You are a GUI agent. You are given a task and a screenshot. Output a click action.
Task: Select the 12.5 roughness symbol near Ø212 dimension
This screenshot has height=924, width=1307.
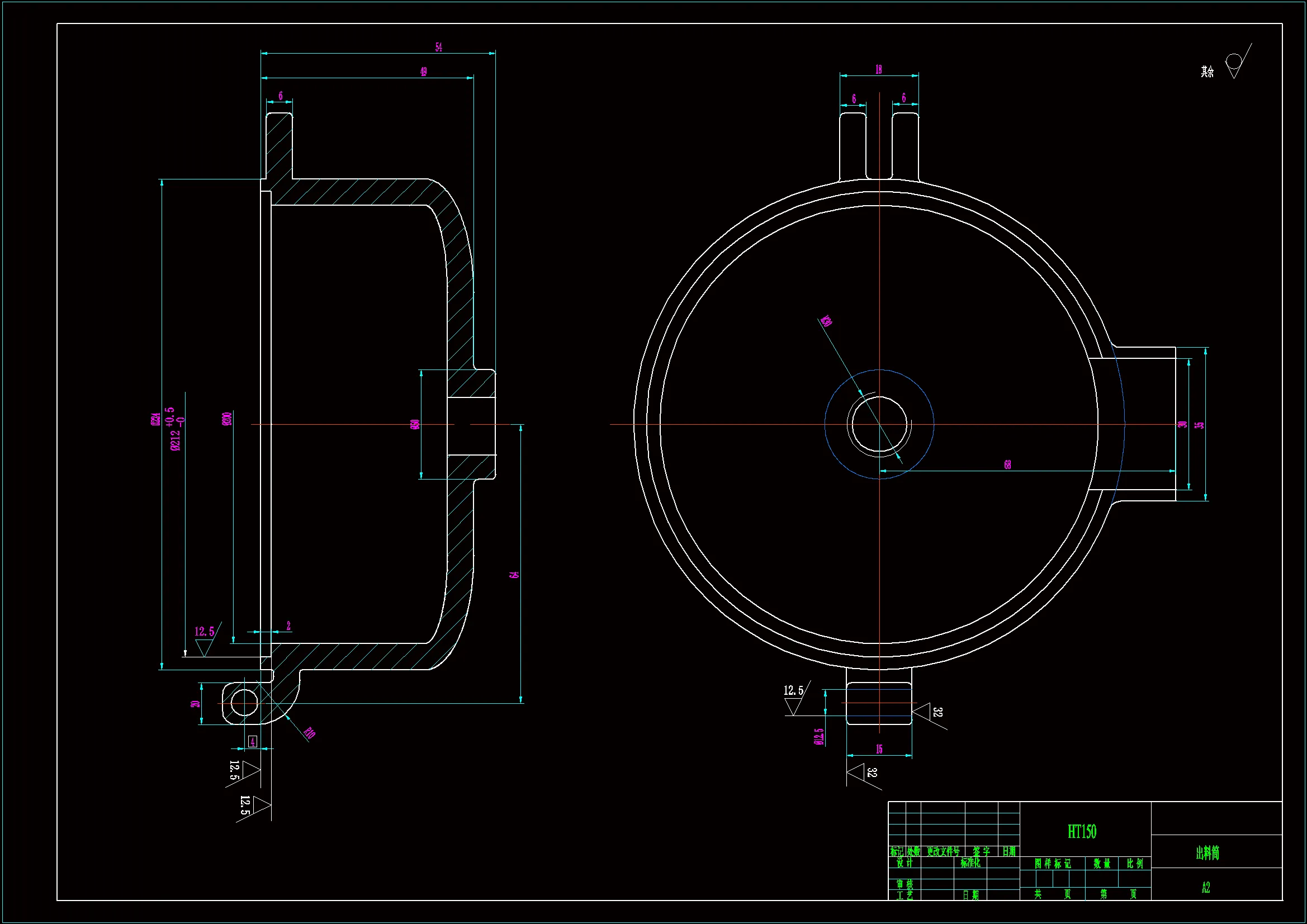click(x=205, y=642)
